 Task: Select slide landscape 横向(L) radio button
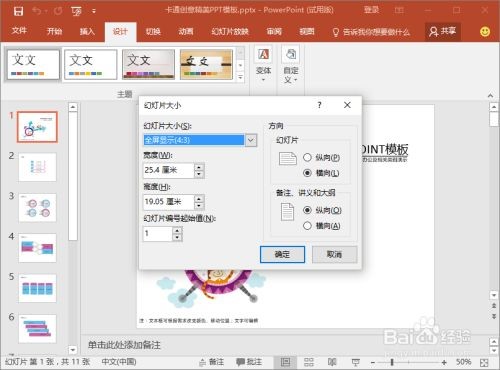pyautogui.click(x=307, y=173)
